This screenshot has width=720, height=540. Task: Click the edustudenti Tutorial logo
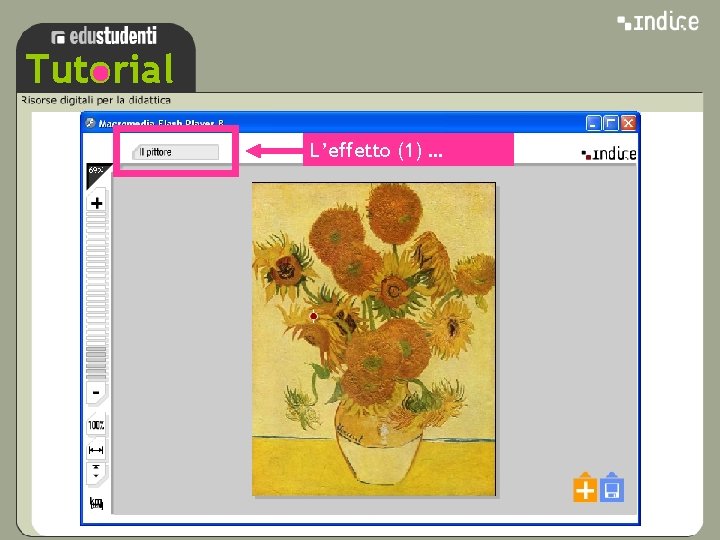point(106,58)
